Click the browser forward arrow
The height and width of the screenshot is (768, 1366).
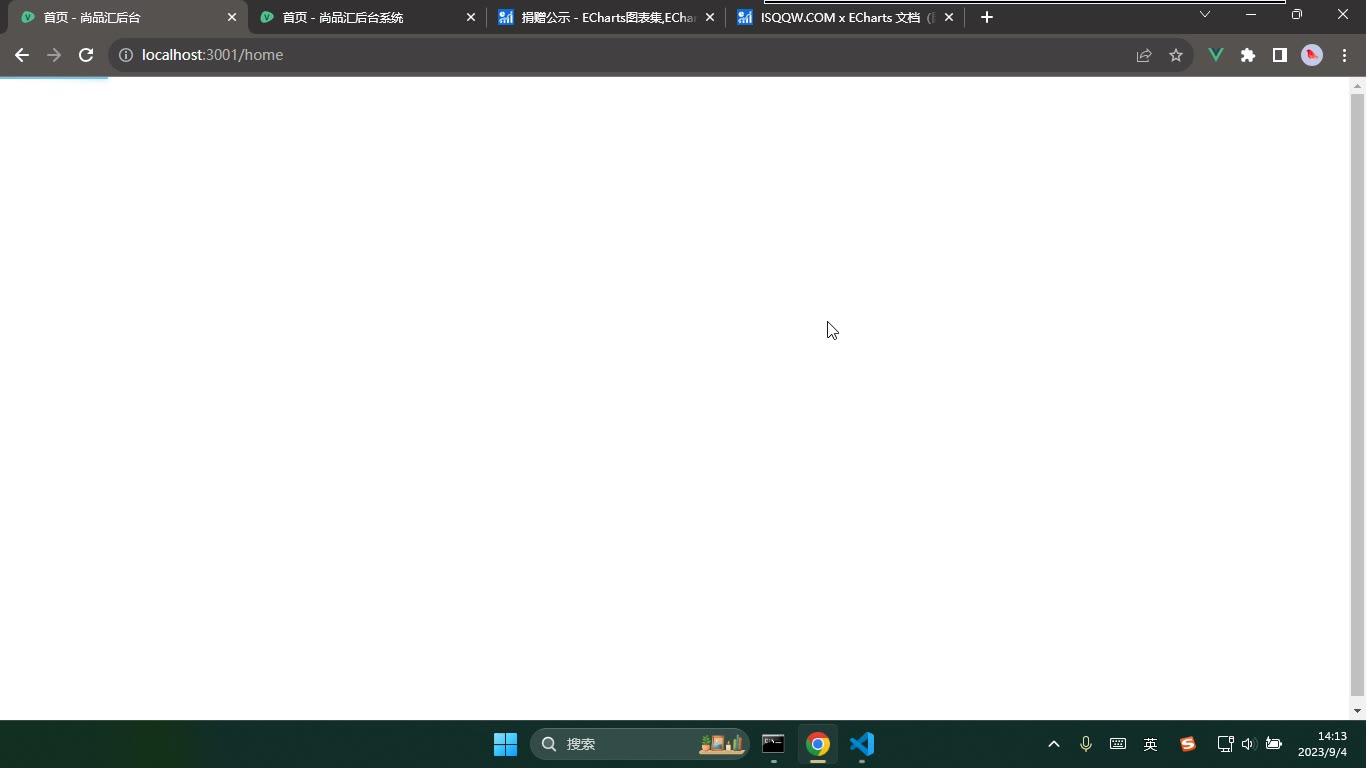tap(54, 55)
